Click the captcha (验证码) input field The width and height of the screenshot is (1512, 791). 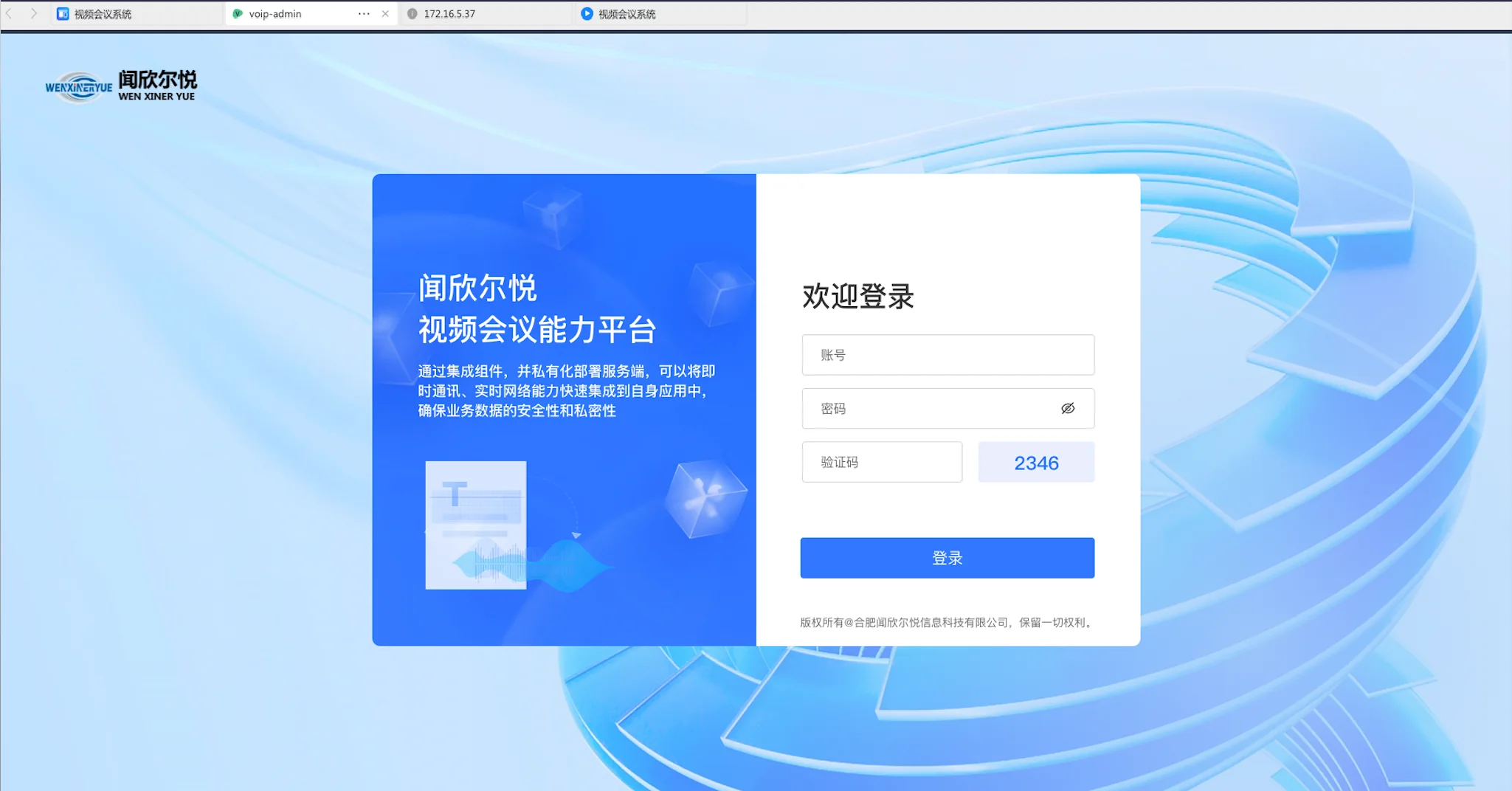(882, 462)
